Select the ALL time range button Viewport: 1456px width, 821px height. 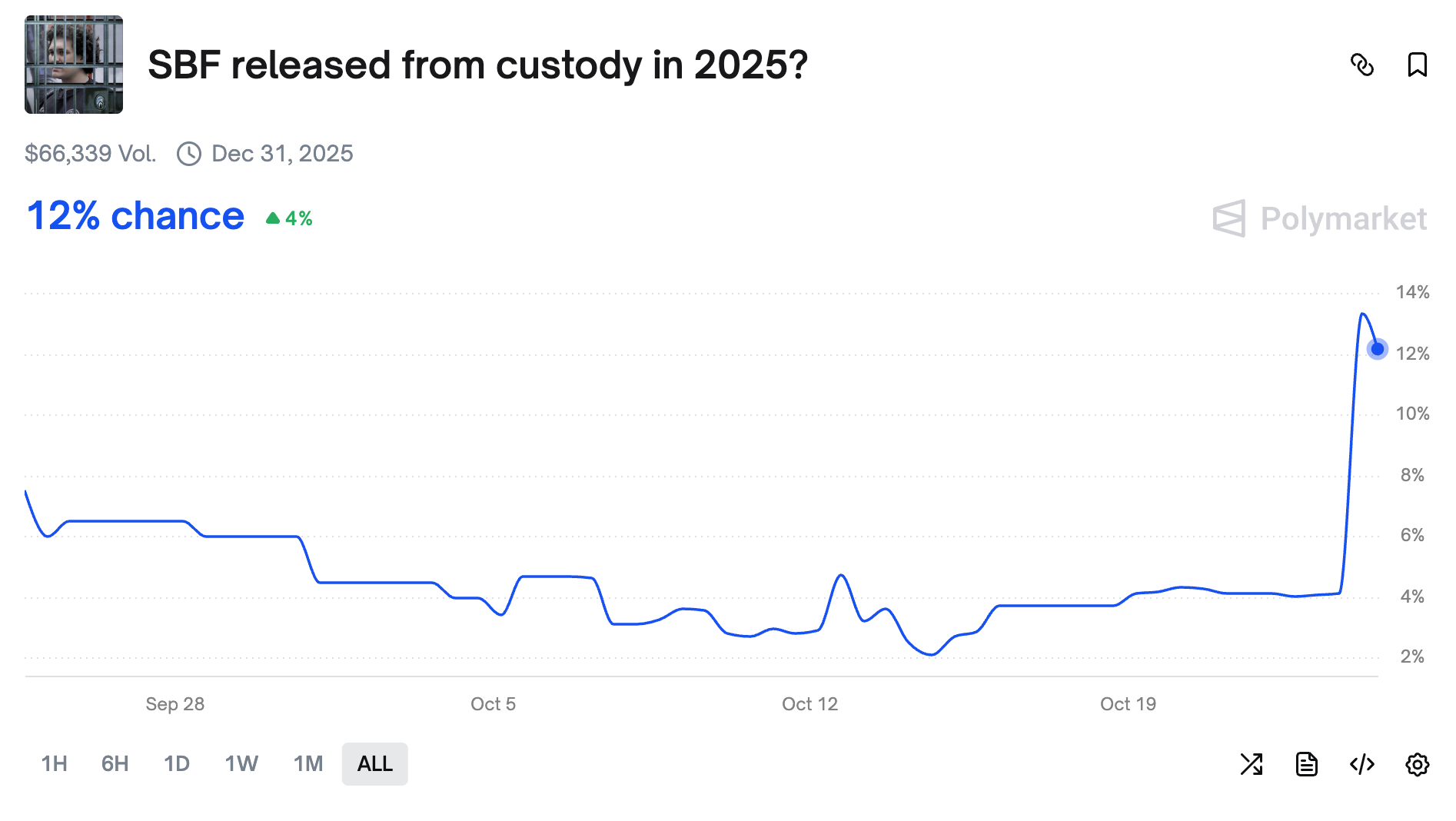click(374, 764)
